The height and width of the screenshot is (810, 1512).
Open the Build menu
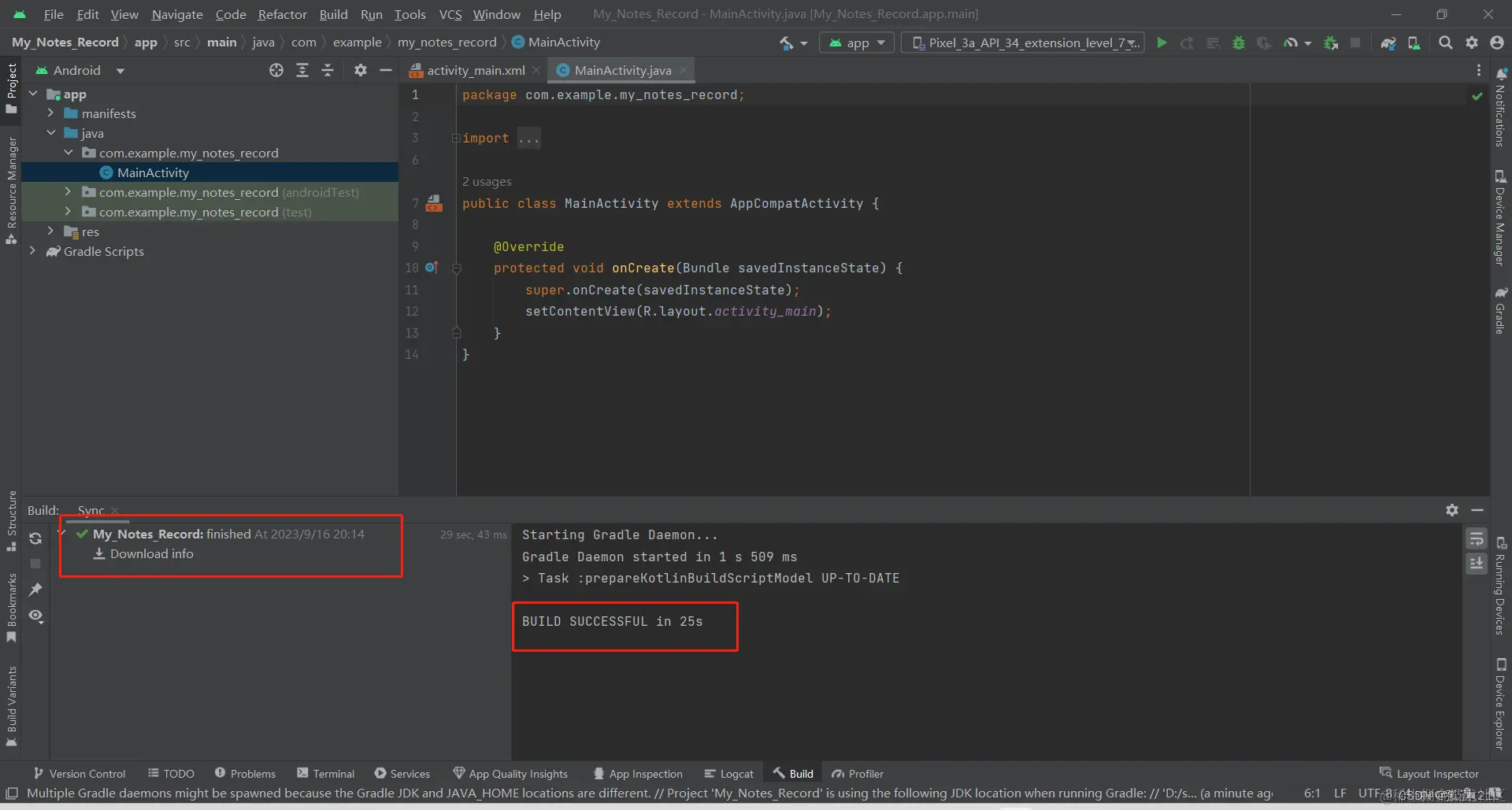click(333, 14)
